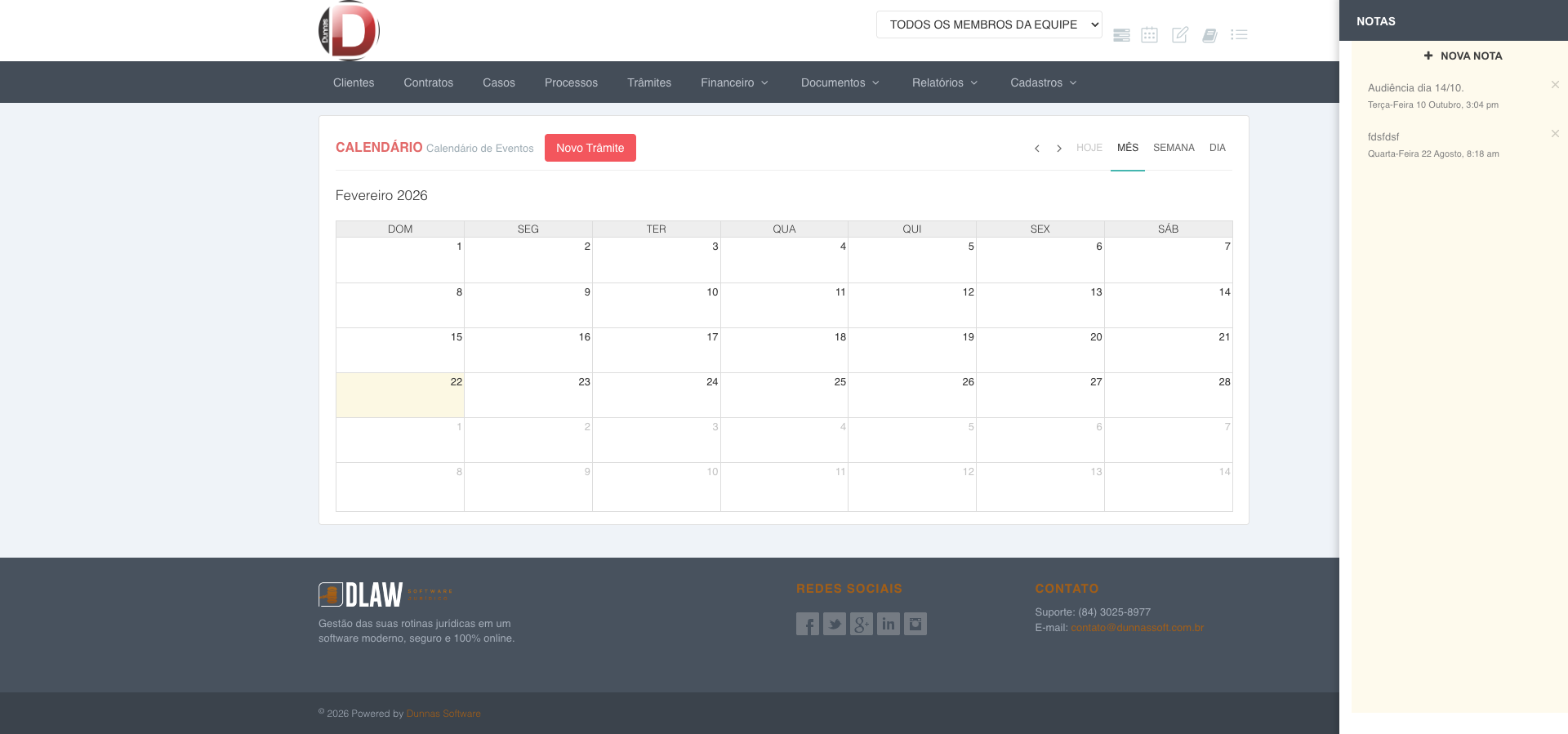This screenshot has width=1568, height=734.
Task: Open the stacked bars task-list icon in the header
Action: click(x=1121, y=35)
